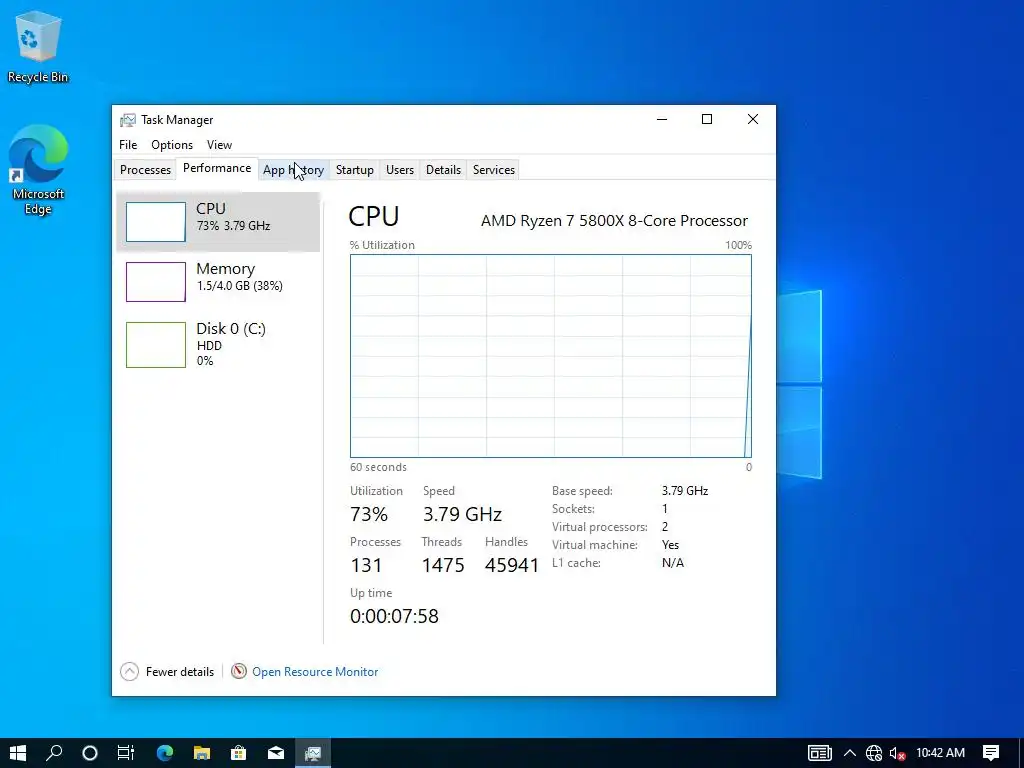The height and width of the screenshot is (768, 1024).
Task: Click the 3.79 GHz speed value
Action: click(x=462, y=514)
